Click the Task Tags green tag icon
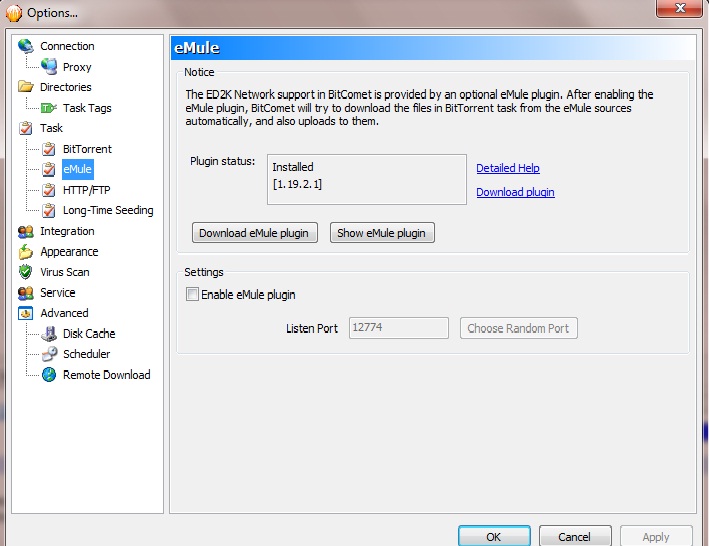 coord(49,108)
